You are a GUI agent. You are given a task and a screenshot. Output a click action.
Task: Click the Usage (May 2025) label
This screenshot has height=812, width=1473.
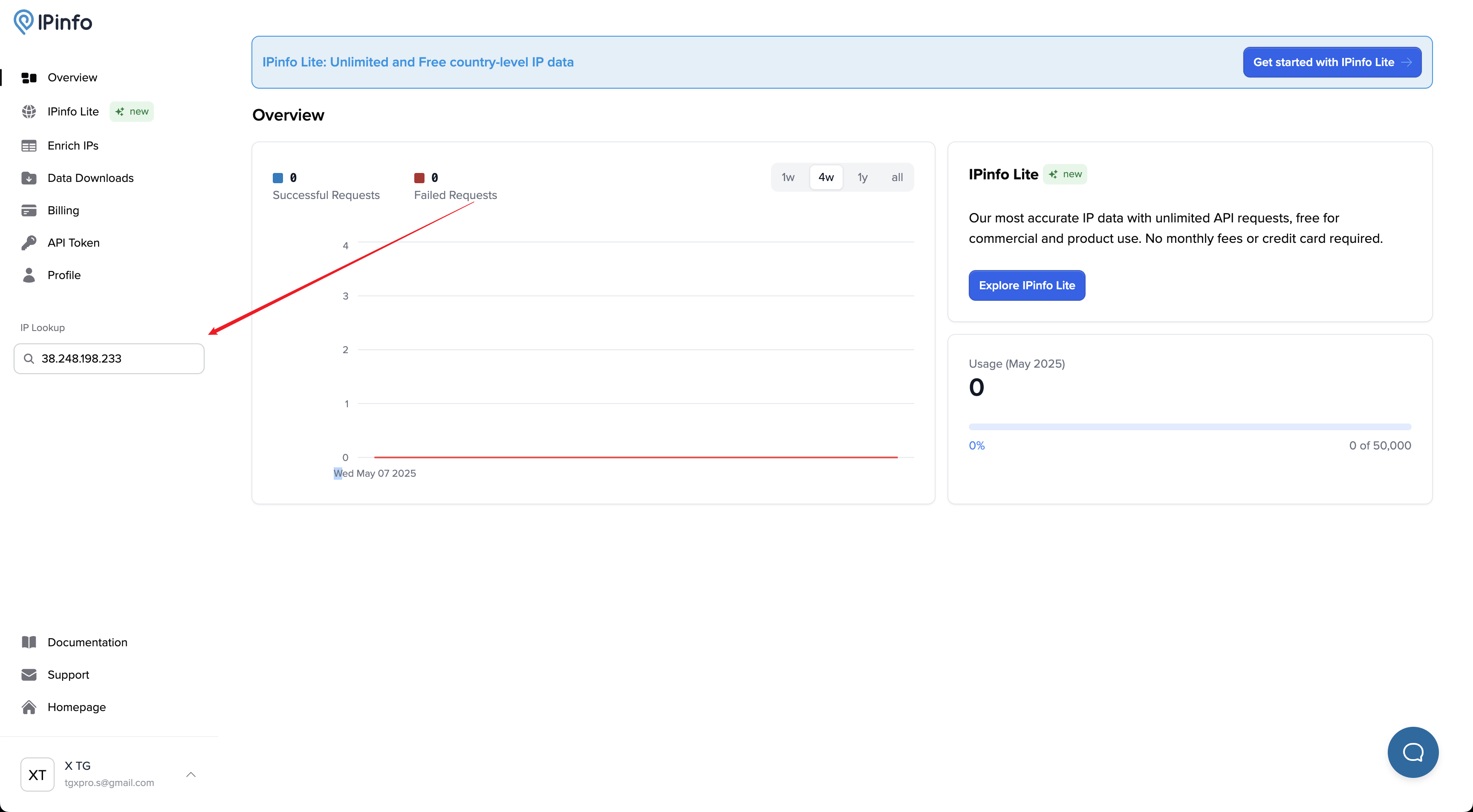pos(1017,363)
